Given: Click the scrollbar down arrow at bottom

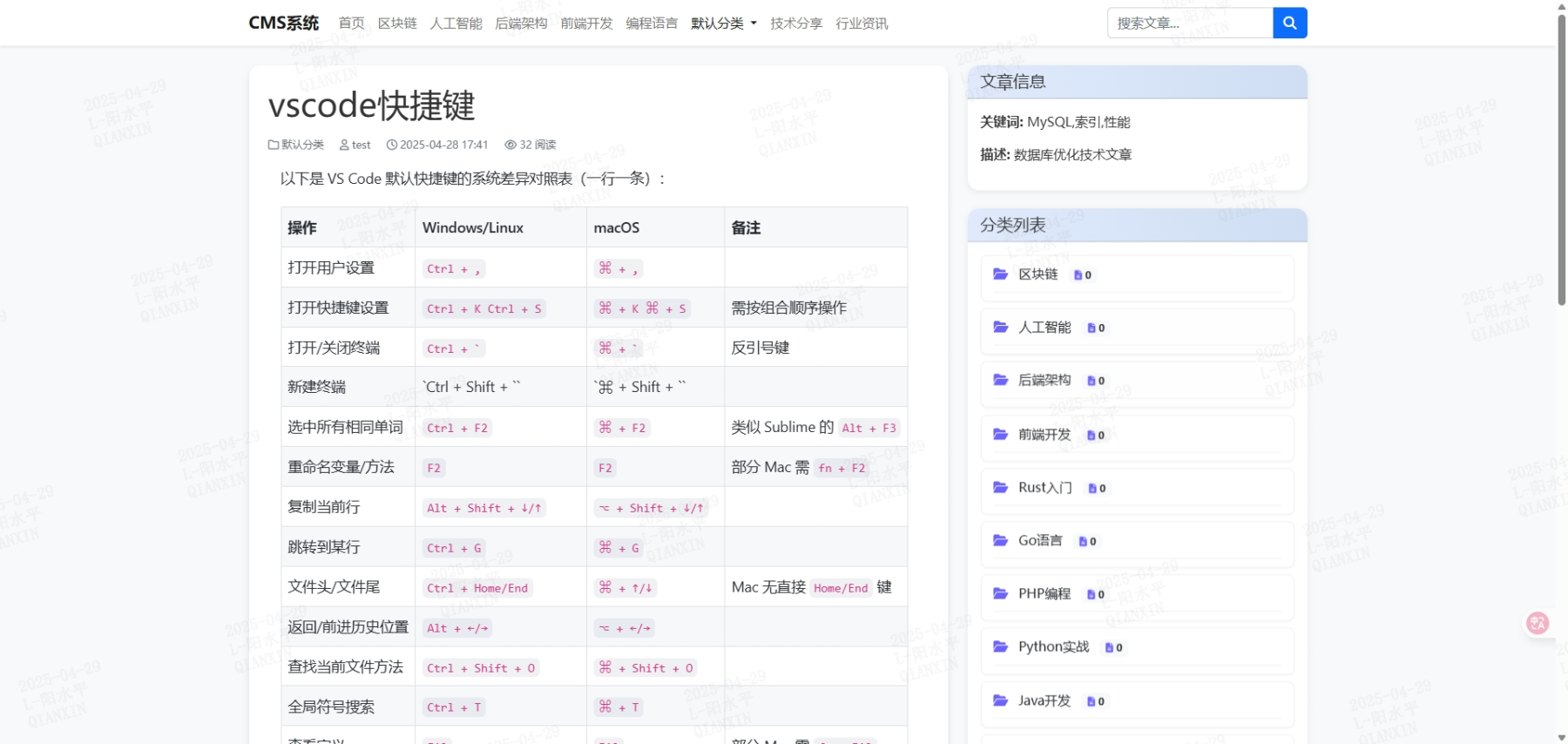Looking at the screenshot, I should [x=1561, y=737].
